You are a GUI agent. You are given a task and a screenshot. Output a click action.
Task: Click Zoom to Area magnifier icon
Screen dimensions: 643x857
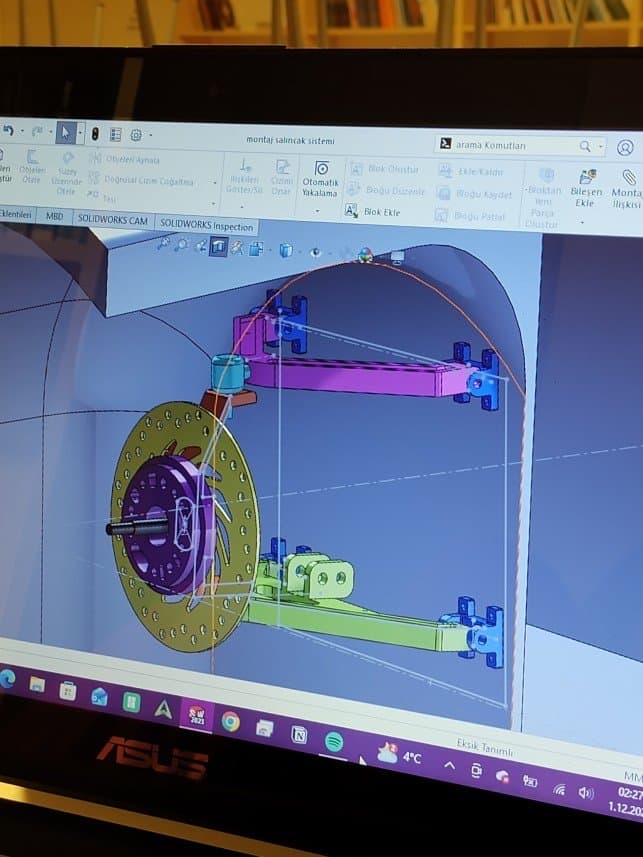coord(180,246)
